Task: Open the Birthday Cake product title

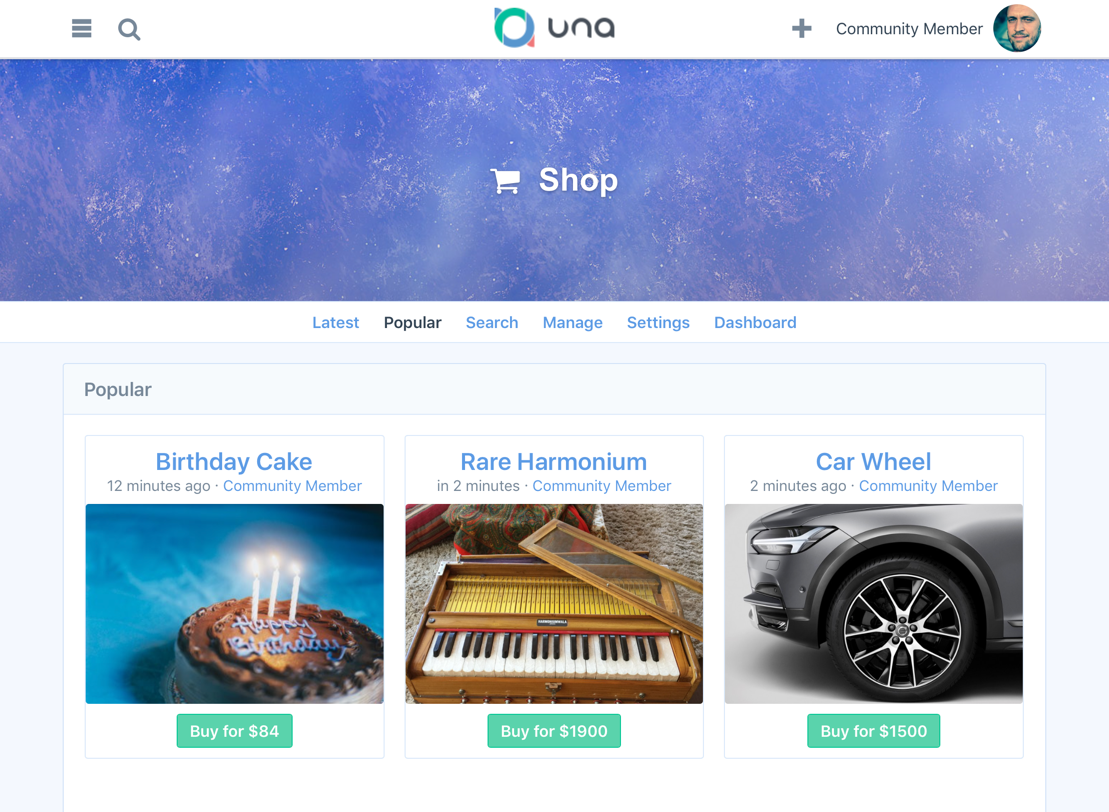Action: point(234,461)
